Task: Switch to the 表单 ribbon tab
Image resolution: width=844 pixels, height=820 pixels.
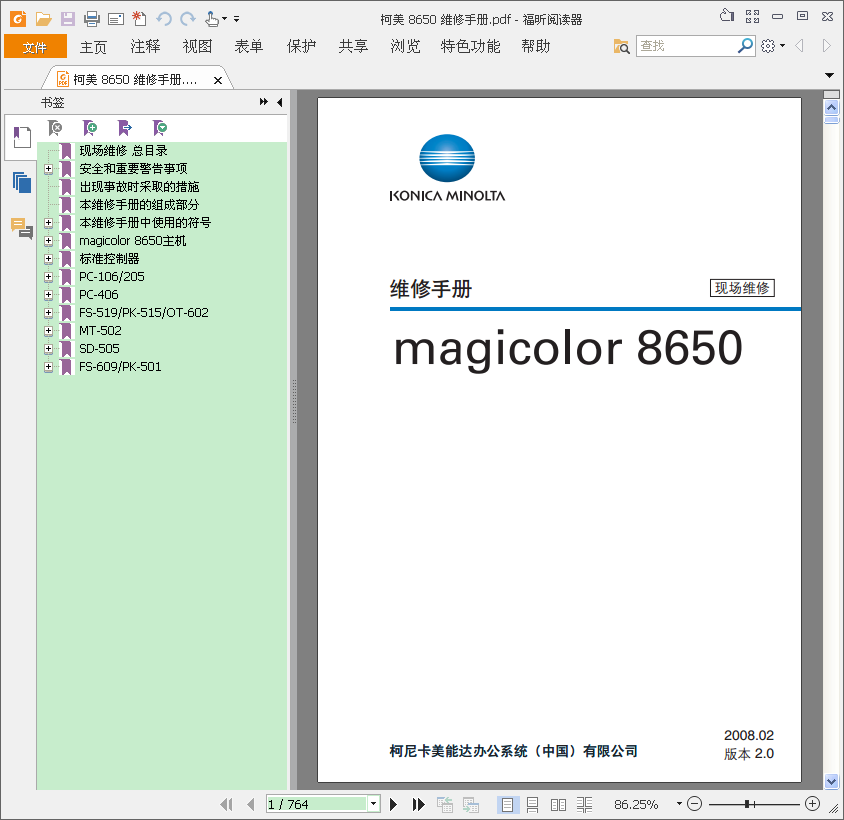Action: click(249, 46)
